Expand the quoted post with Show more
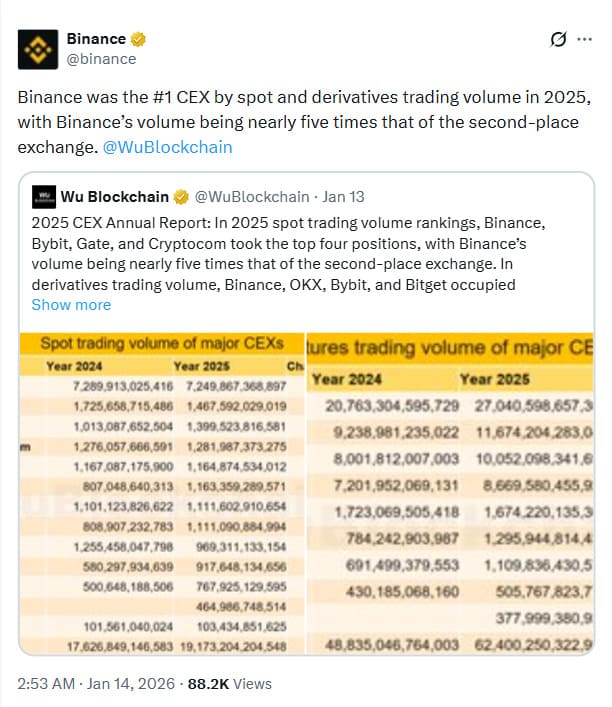 coord(71,304)
